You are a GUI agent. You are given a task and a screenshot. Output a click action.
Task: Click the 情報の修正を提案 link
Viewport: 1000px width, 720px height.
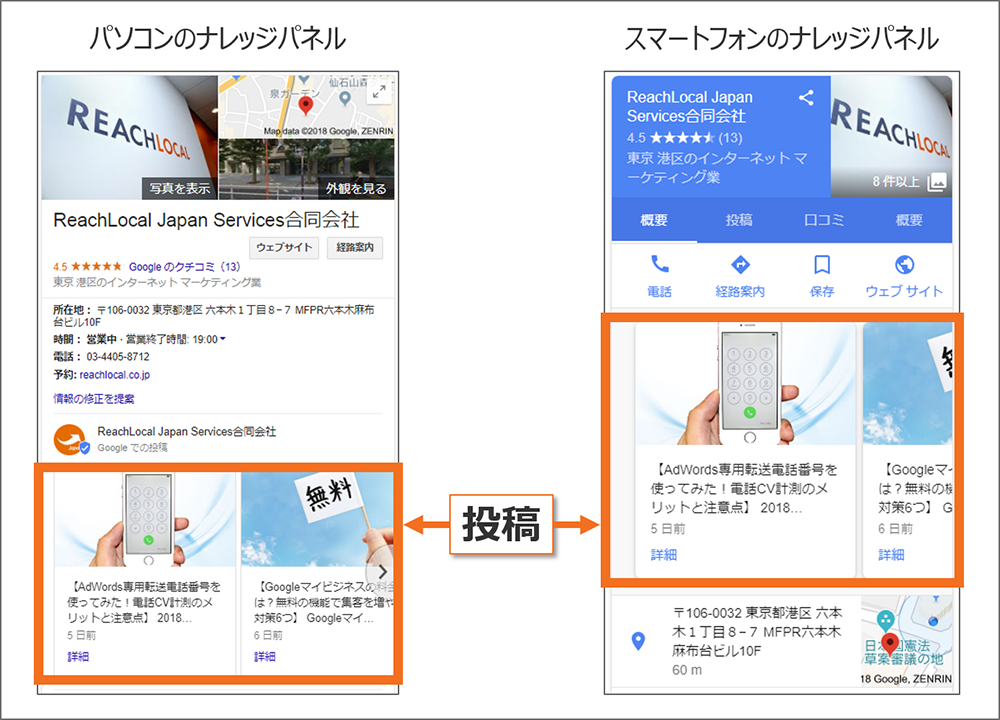[x=94, y=399]
